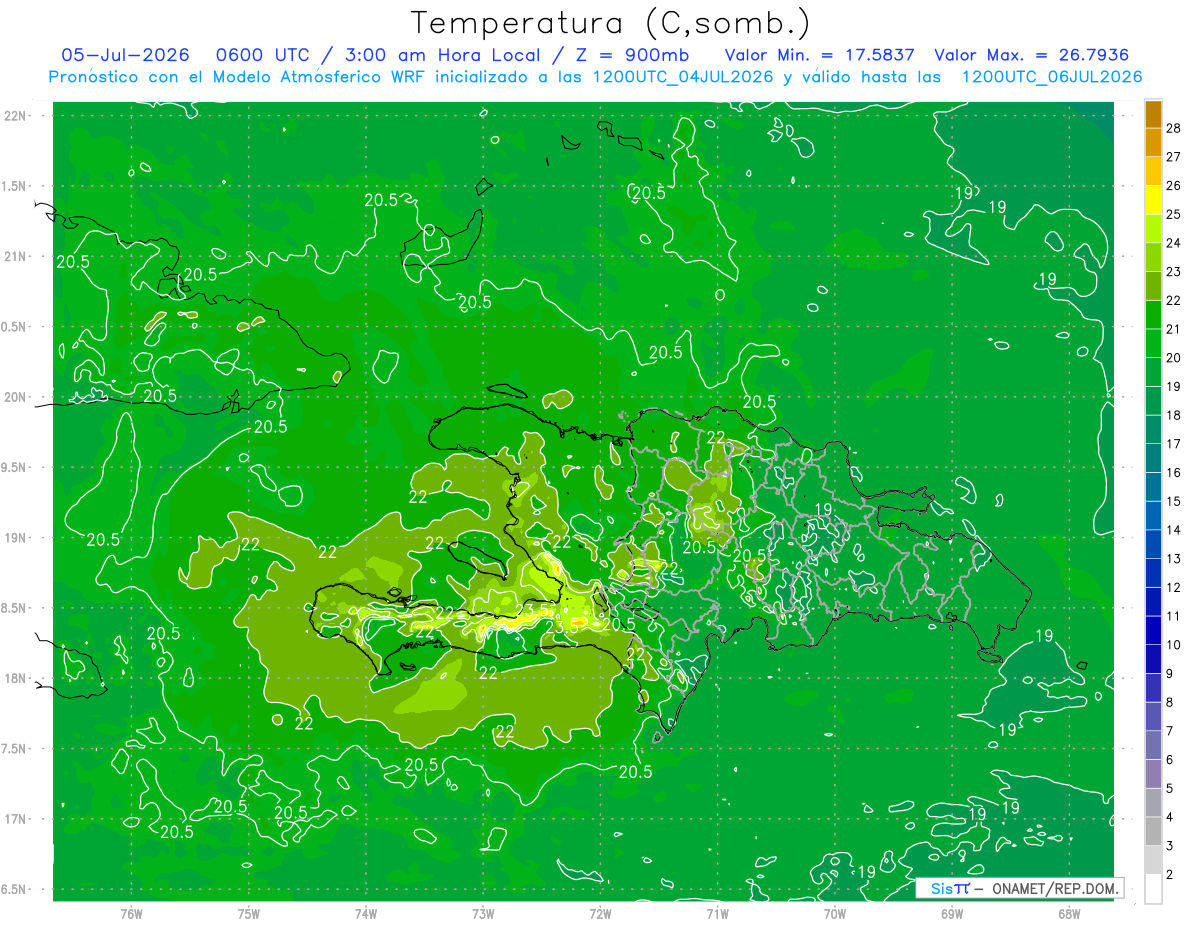Click the '17N' latitude axis label

click(15, 819)
